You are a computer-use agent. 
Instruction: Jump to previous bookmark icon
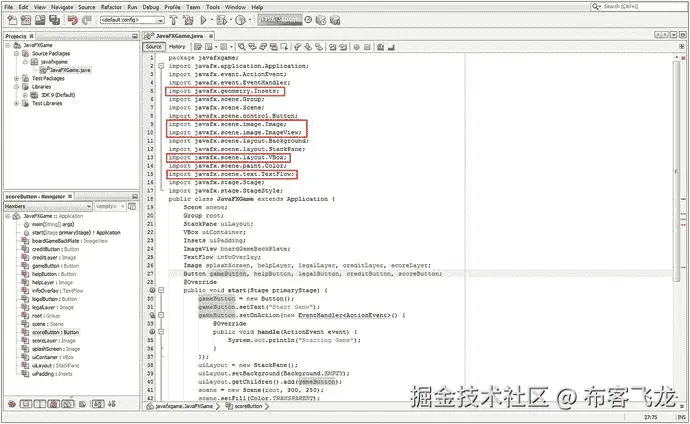[297, 46]
